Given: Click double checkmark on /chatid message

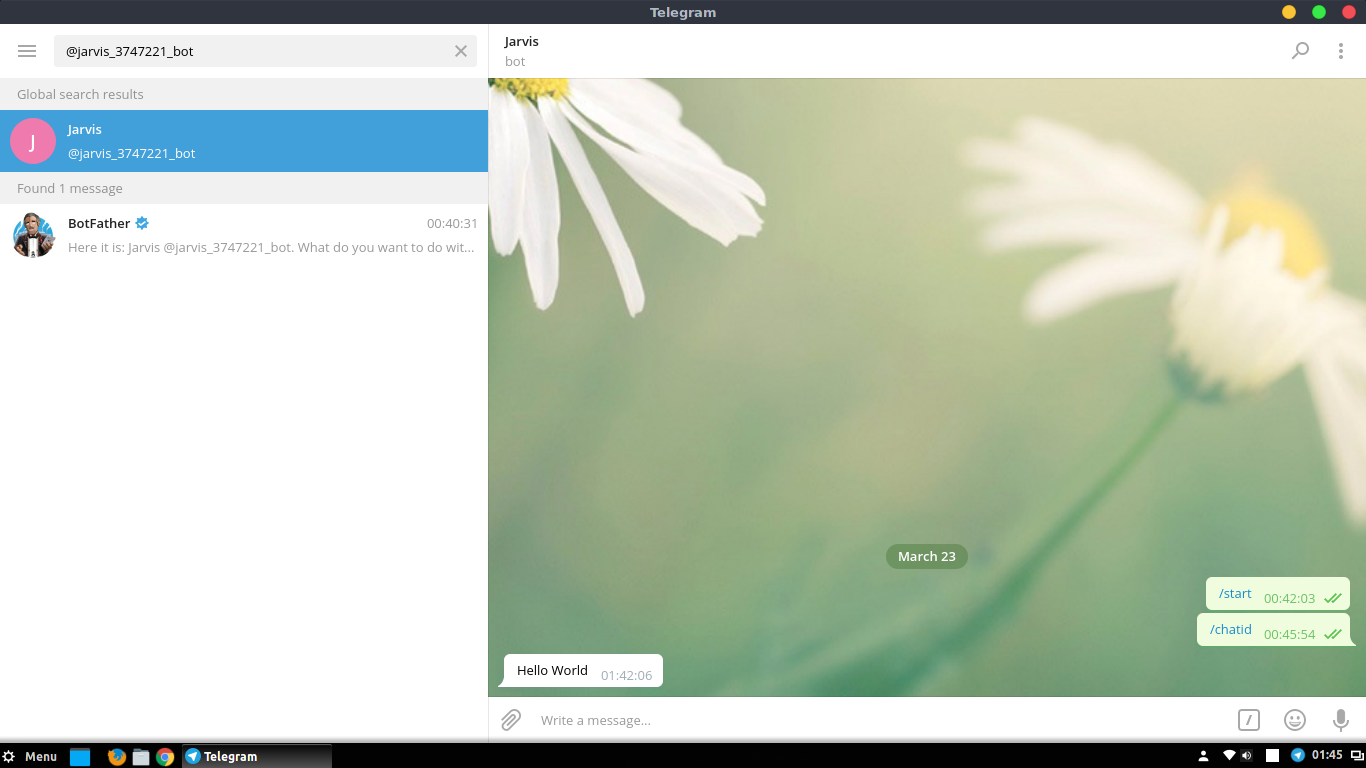Looking at the screenshot, I should pyautogui.click(x=1333, y=634).
